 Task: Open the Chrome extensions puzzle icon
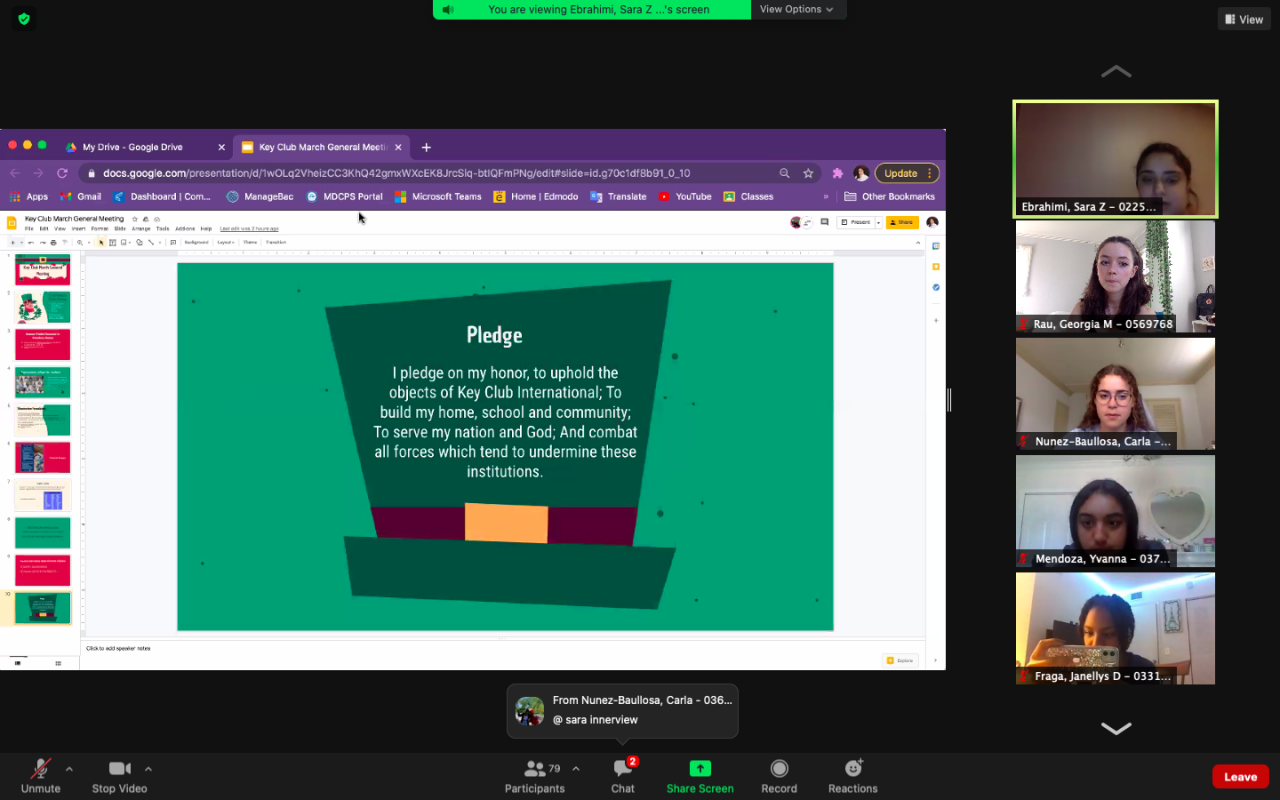[x=838, y=173]
